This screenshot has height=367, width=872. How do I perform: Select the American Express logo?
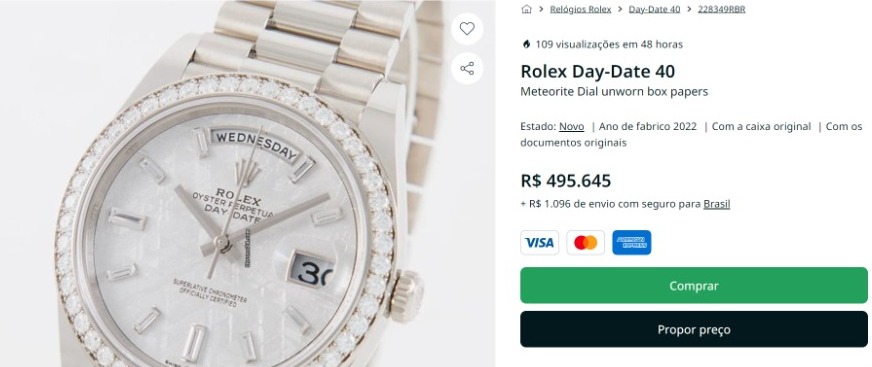click(632, 242)
